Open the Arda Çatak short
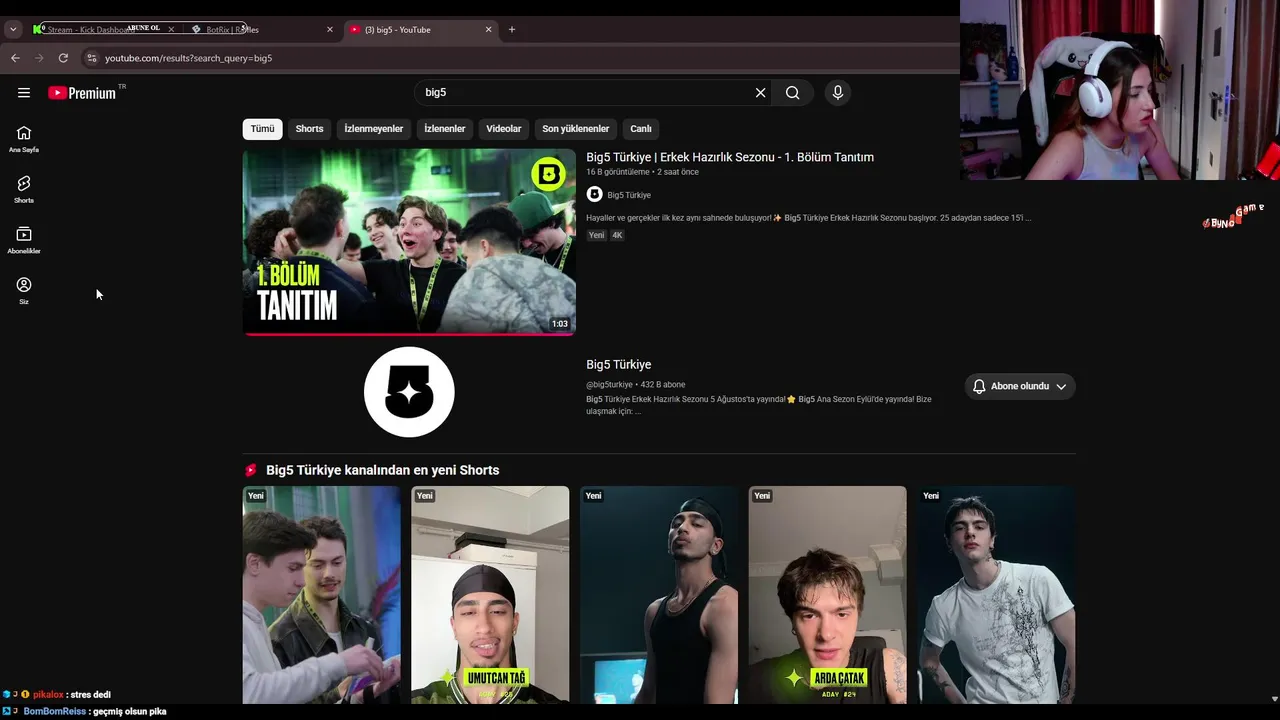Screen dimensions: 1280x720 [x=828, y=595]
